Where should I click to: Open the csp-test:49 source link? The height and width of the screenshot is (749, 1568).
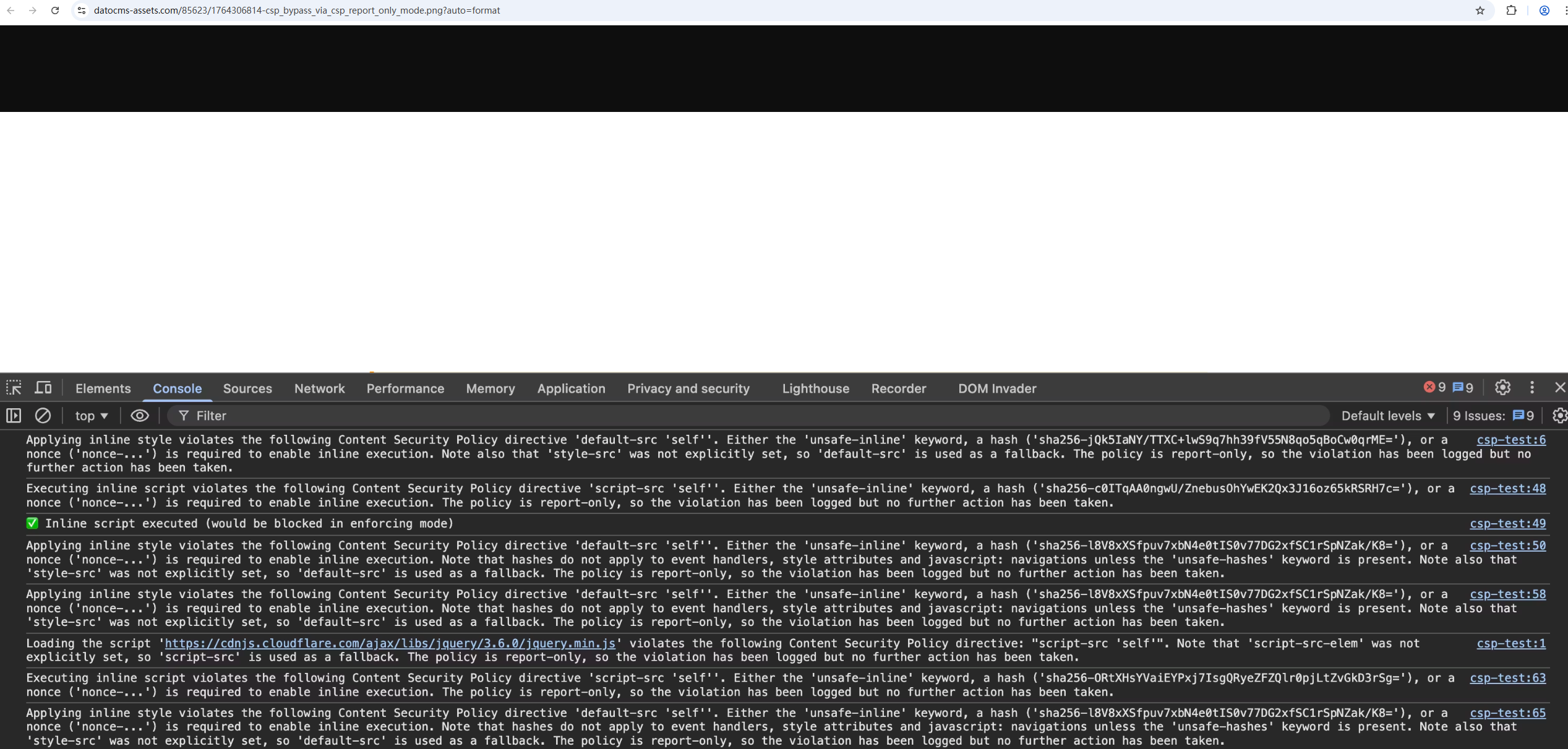point(1507,523)
